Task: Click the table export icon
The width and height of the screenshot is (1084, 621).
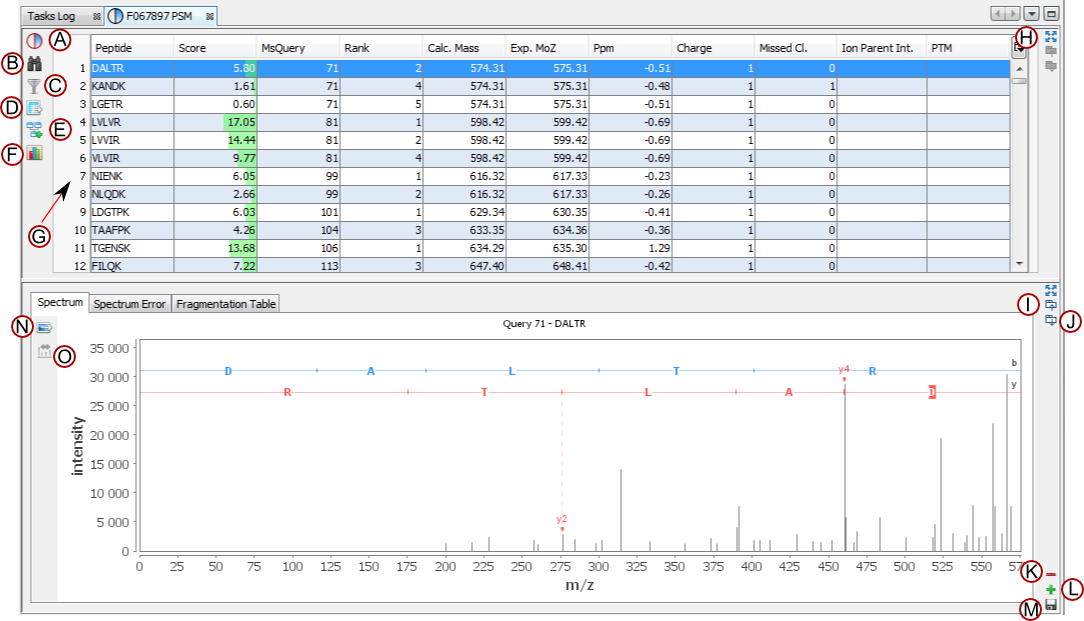Action: click(35, 108)
